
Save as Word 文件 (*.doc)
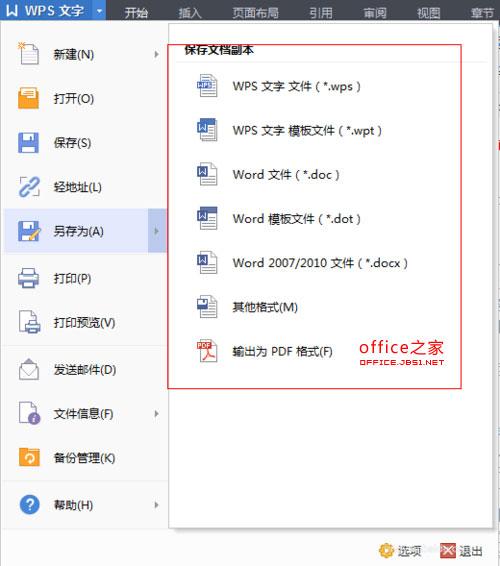point(286,174)
